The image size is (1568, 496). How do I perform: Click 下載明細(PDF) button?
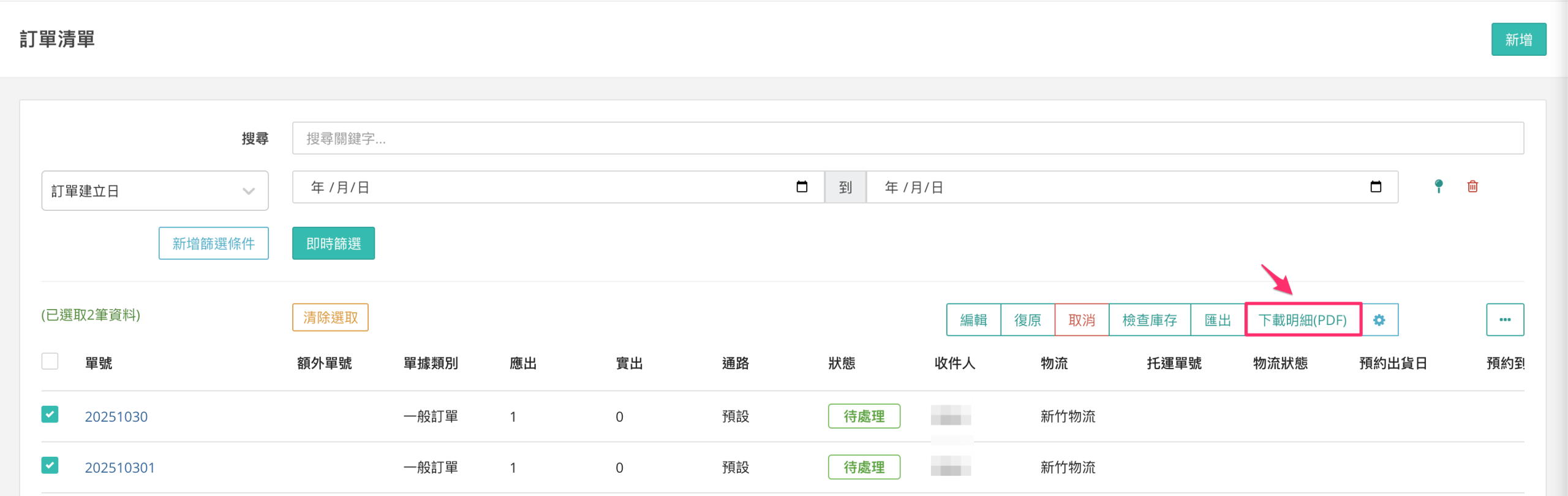click(1303, 320)
